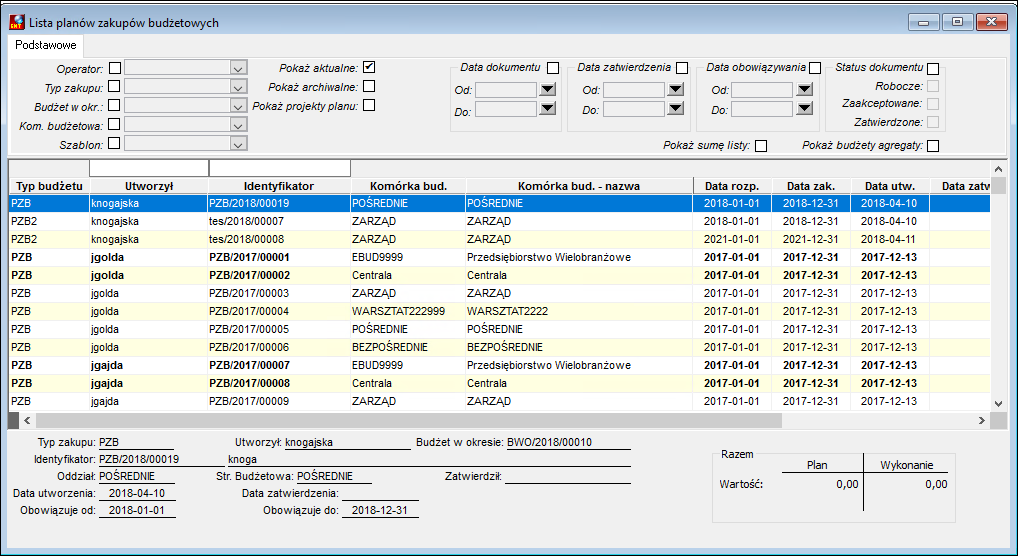Tick the Status dokumentu checkbox
The image size is (1018, 556).
pos(933,68)
